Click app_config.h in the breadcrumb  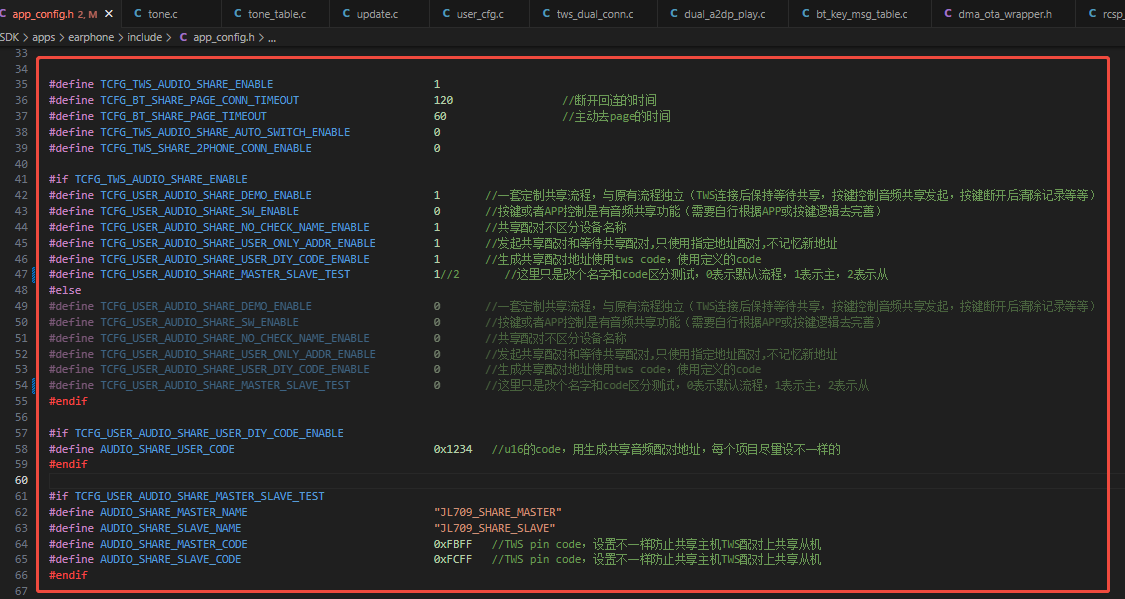pyautogui.click(x=223, y=37)
